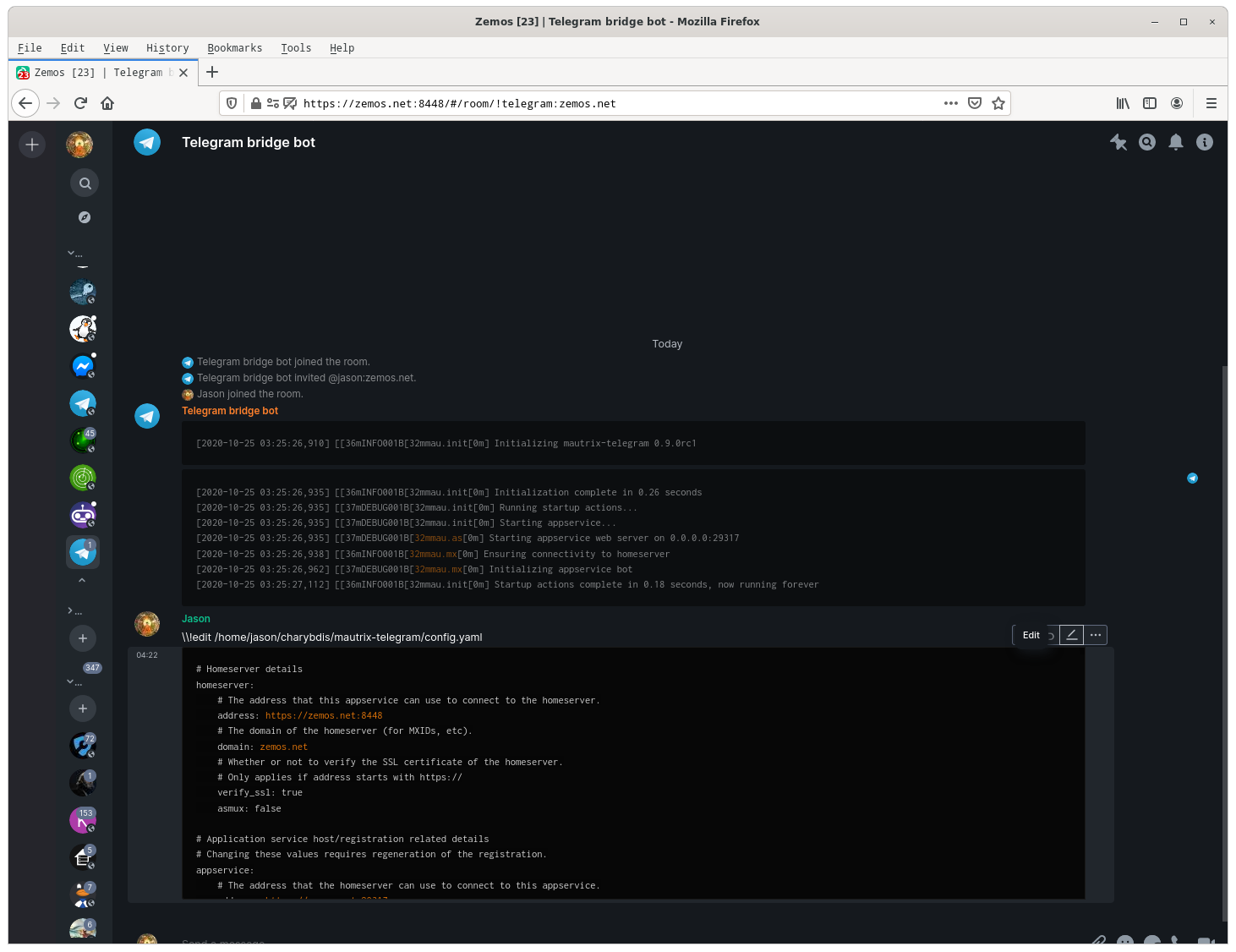The image size is (1236, 952).
Task: Open notification options bell icon
Action: click(x=1176, y=142)
